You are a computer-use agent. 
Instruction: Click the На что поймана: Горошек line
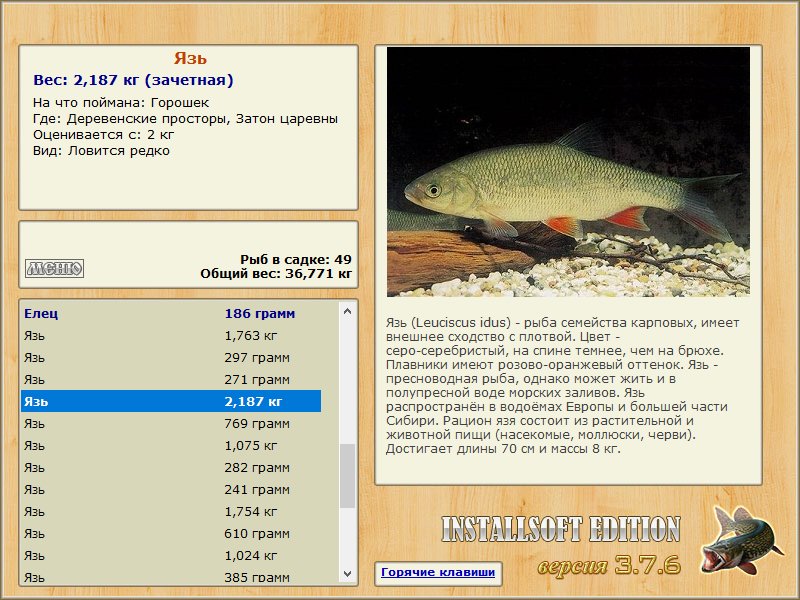[121, 103]
